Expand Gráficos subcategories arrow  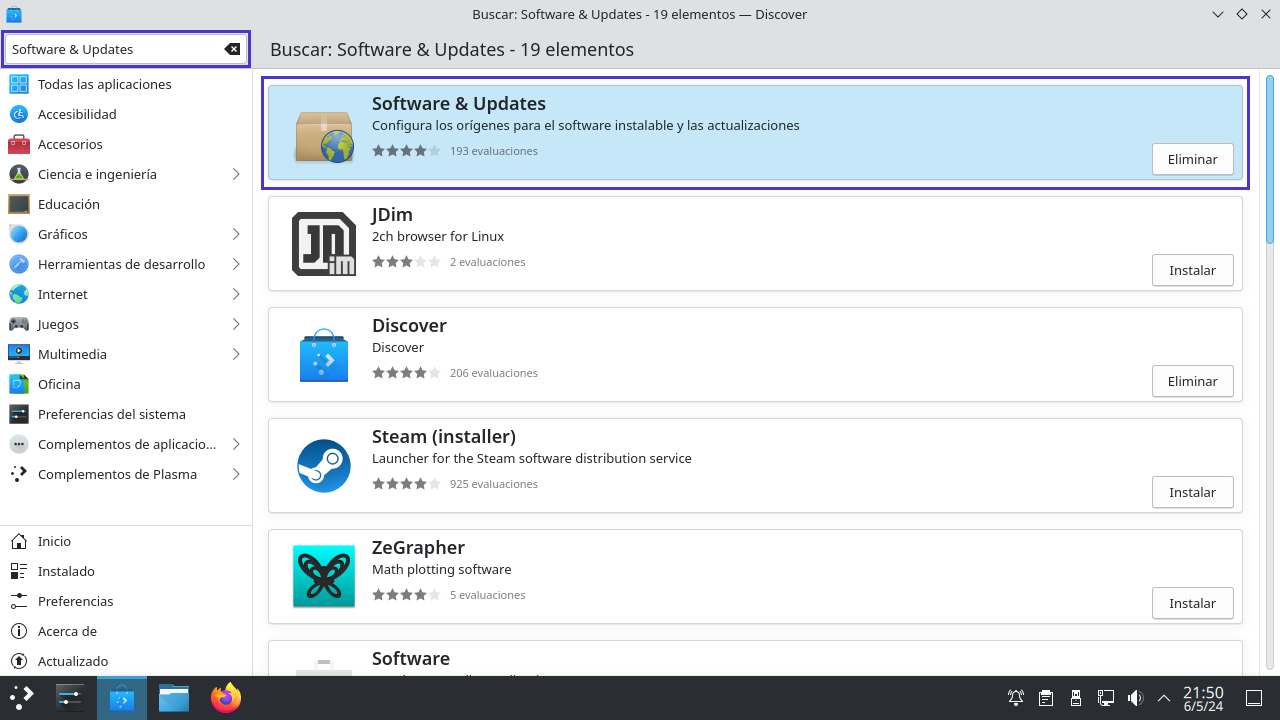click(x=236, y=234)
